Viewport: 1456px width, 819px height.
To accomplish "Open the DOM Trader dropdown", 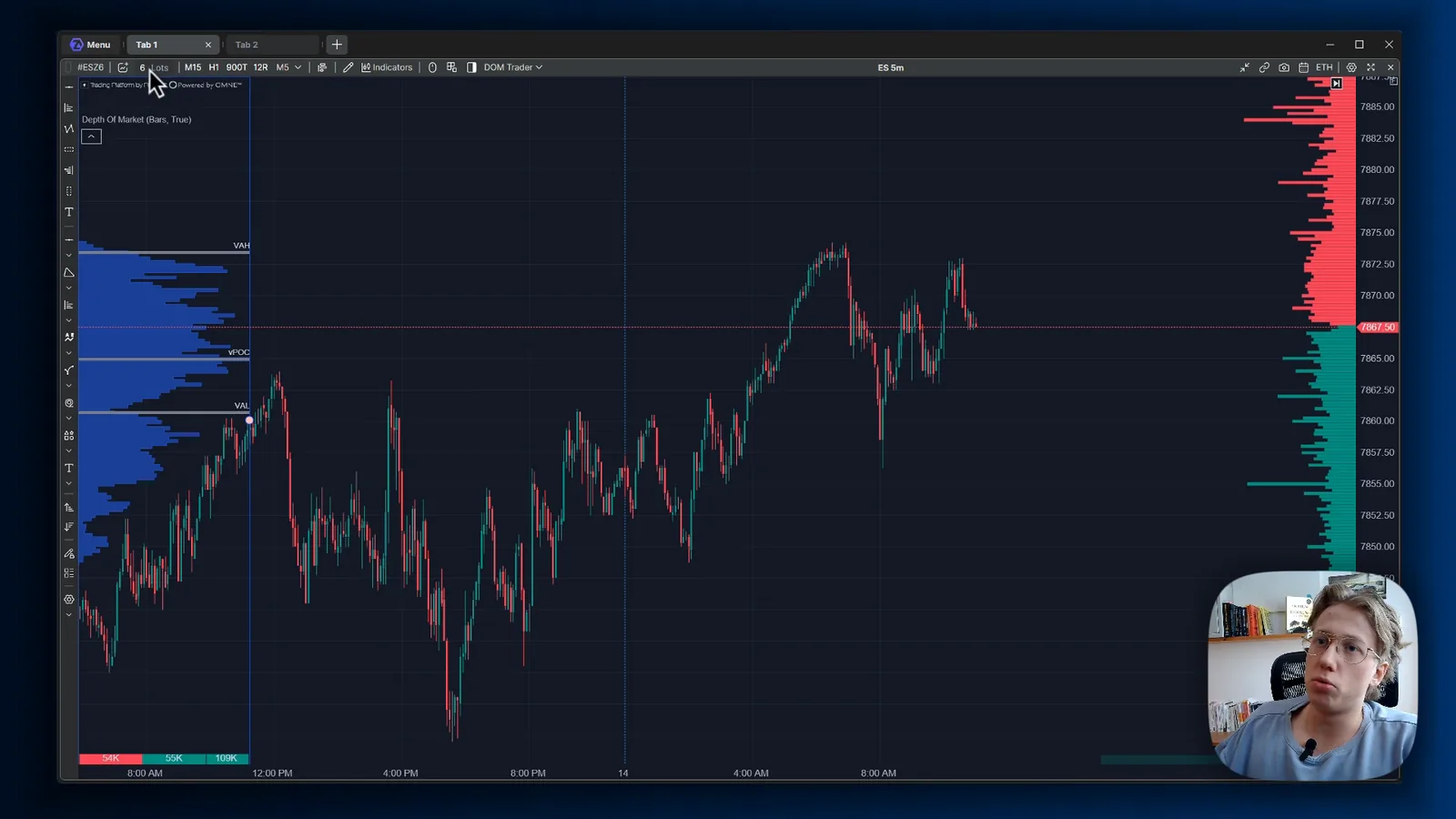I will [513, 67].
